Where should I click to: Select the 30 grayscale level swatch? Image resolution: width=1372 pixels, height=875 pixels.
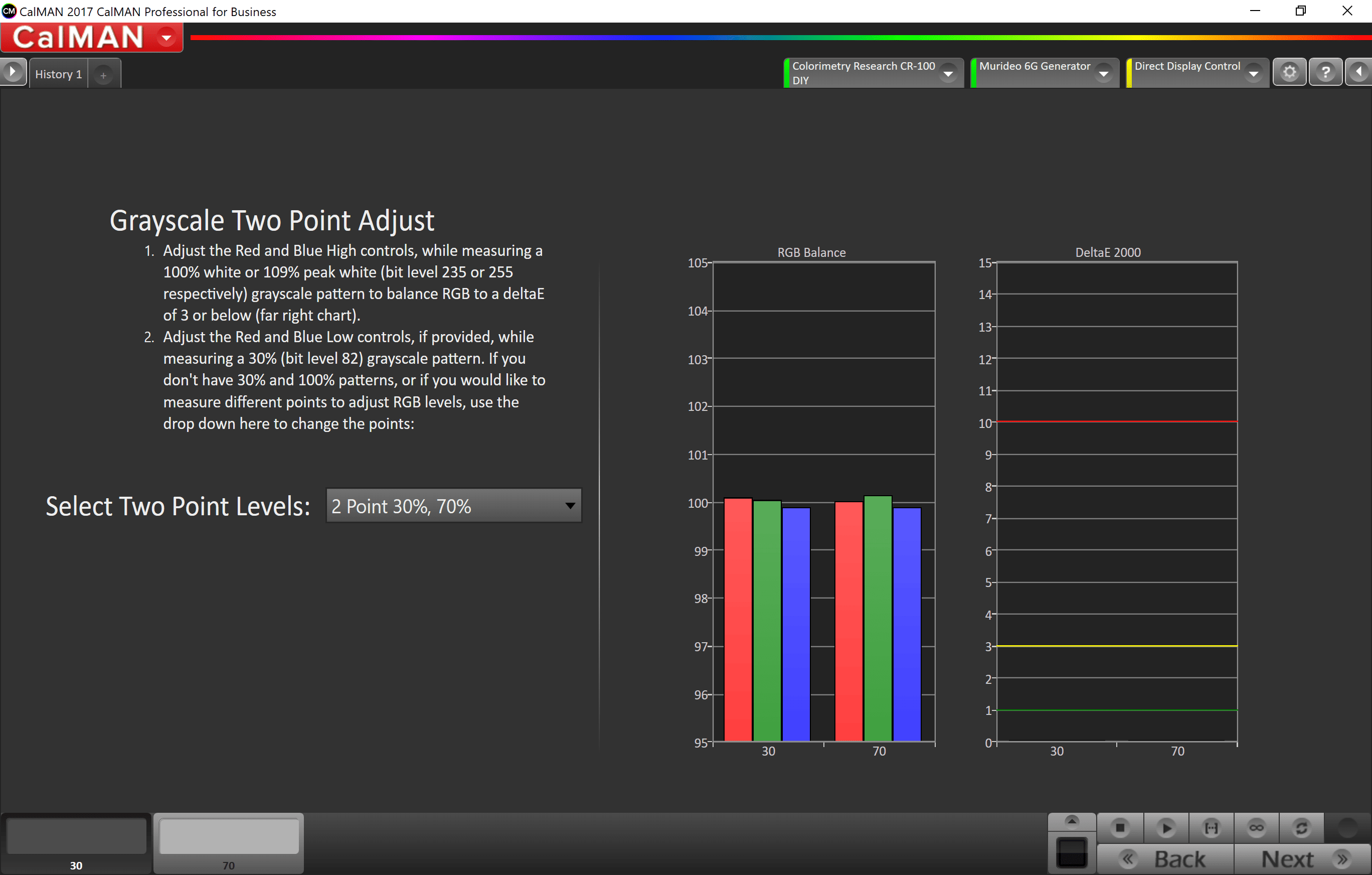point(76,843)
